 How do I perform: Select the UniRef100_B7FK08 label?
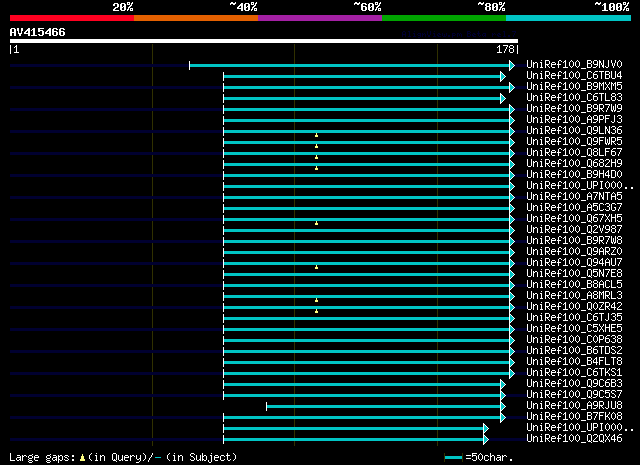[574, 417]
